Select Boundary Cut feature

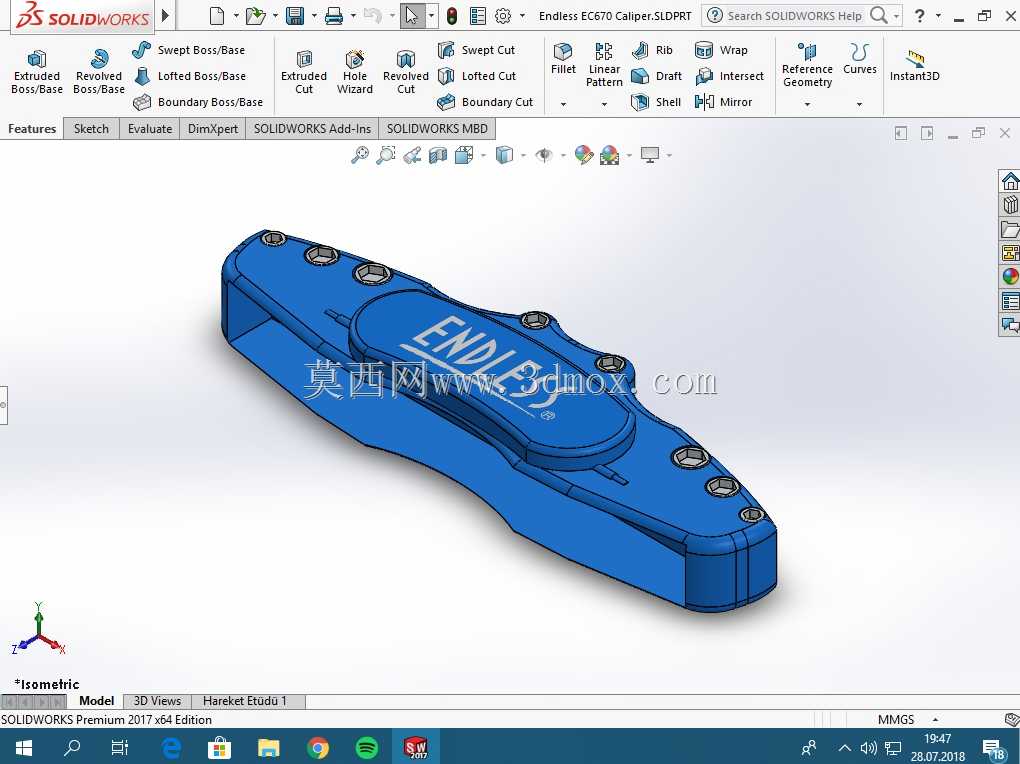click(485, 102)
